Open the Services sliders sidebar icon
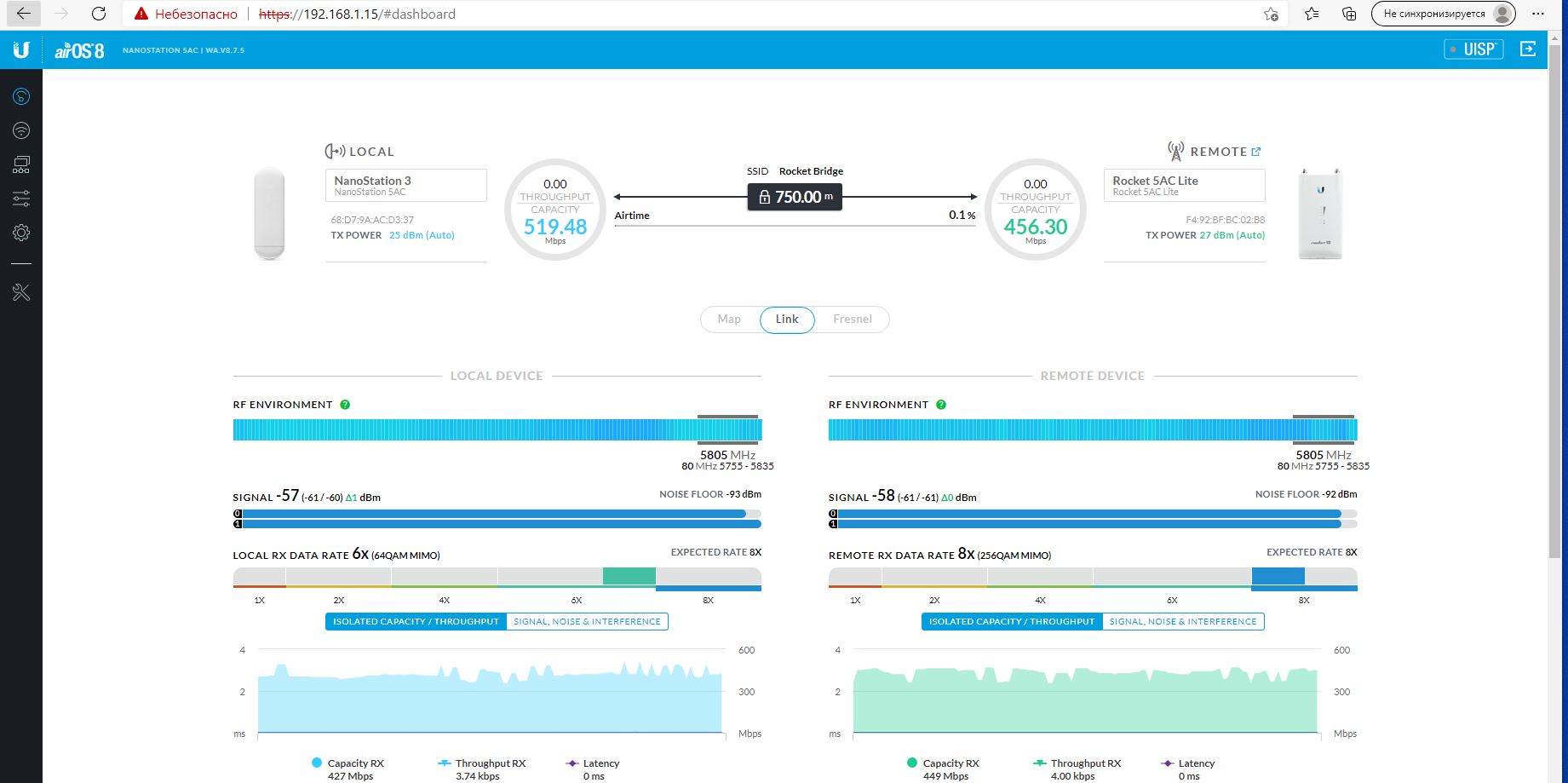1568x783 pixels. click(21, 199)
